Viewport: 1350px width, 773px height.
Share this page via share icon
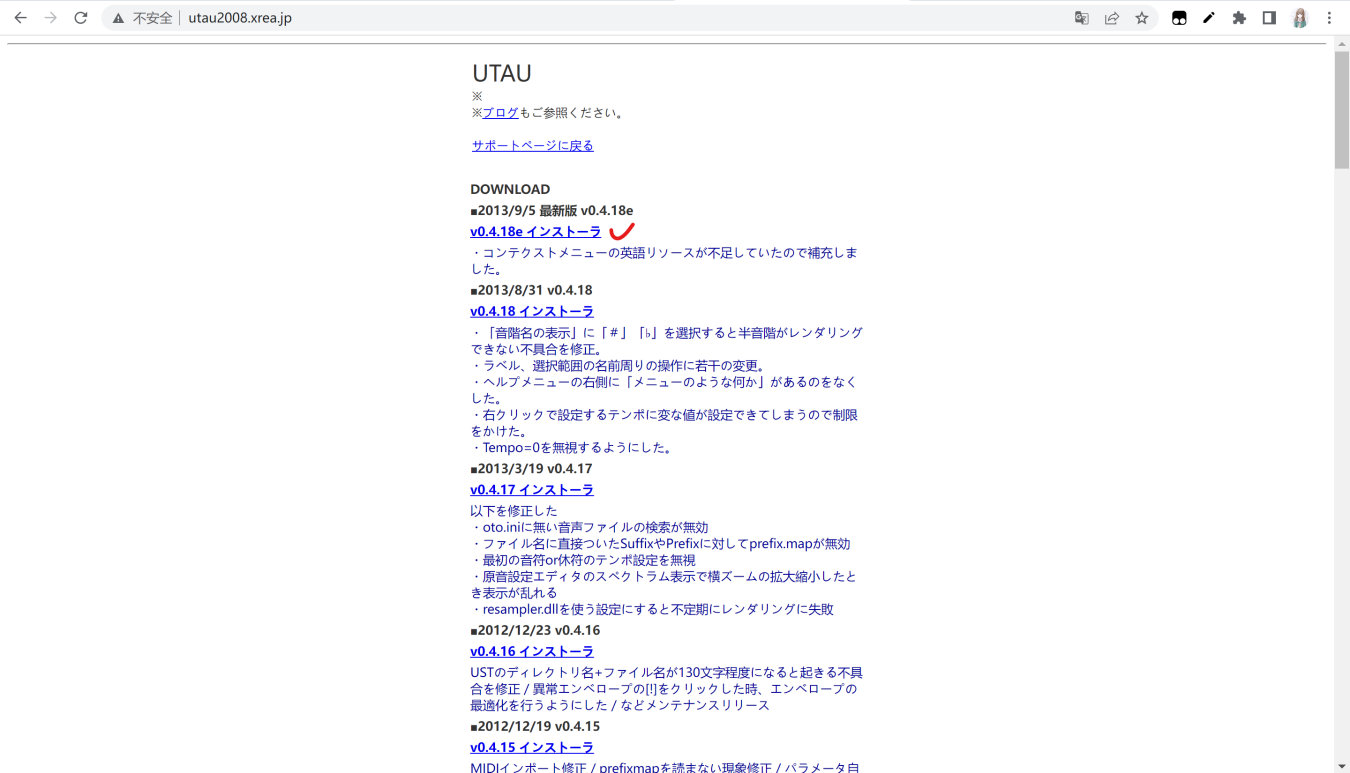[1111, 18]
